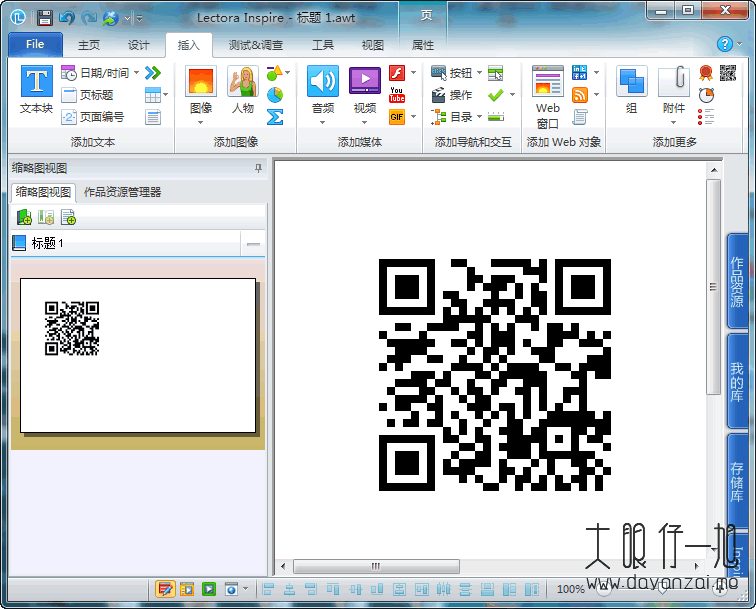The image size is (756, 609).
Task: Add a new section in thumbnail panel
Action: pos(46,217)
